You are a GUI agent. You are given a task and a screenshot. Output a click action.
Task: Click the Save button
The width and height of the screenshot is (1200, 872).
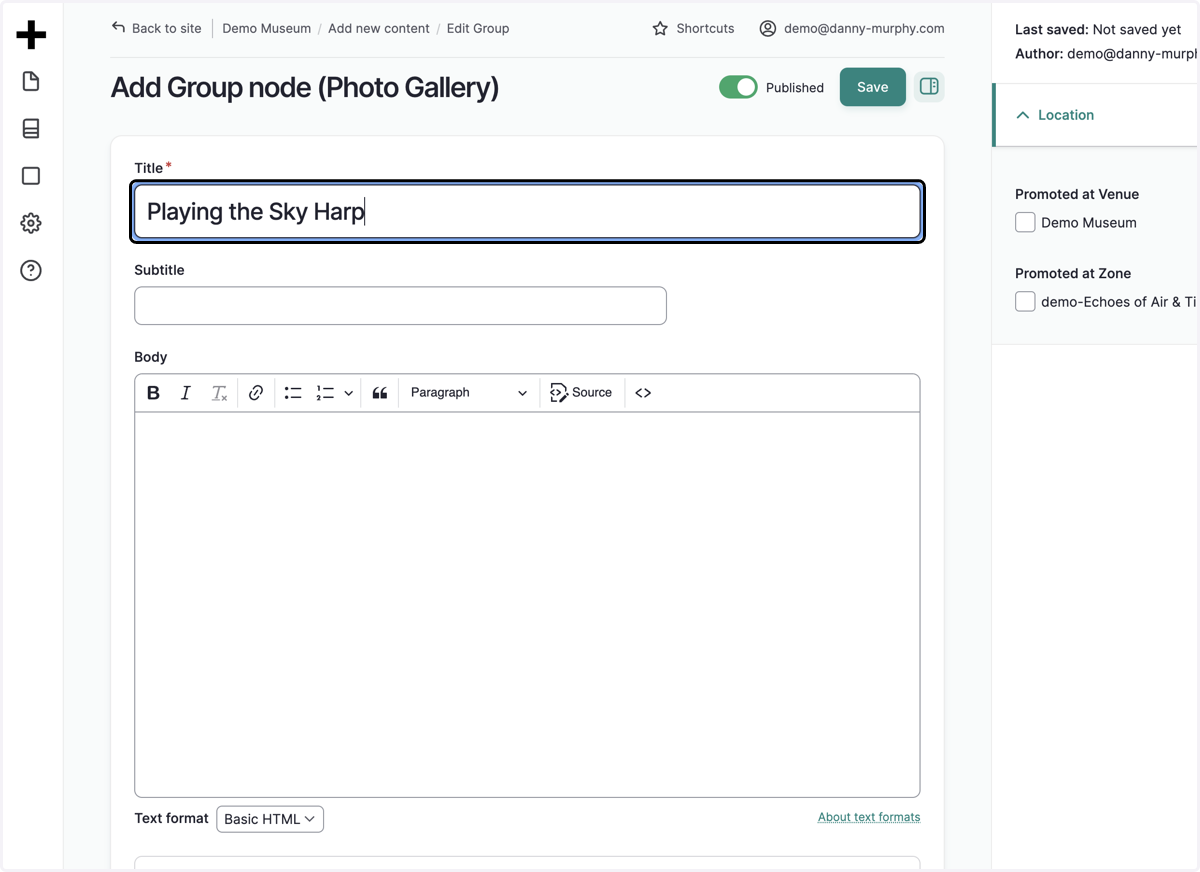click(x=872, y=87)
